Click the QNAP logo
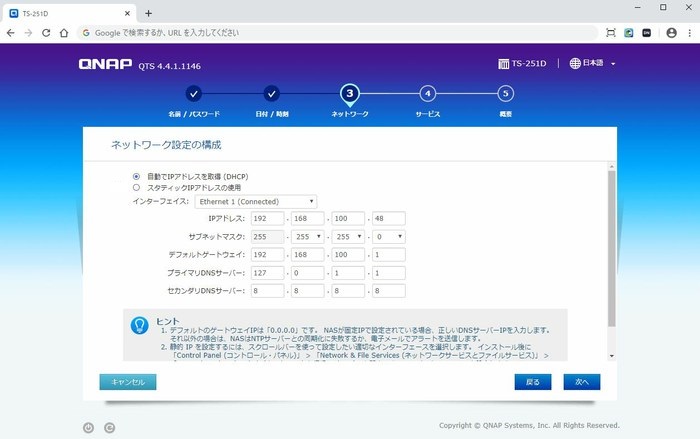 105,64
